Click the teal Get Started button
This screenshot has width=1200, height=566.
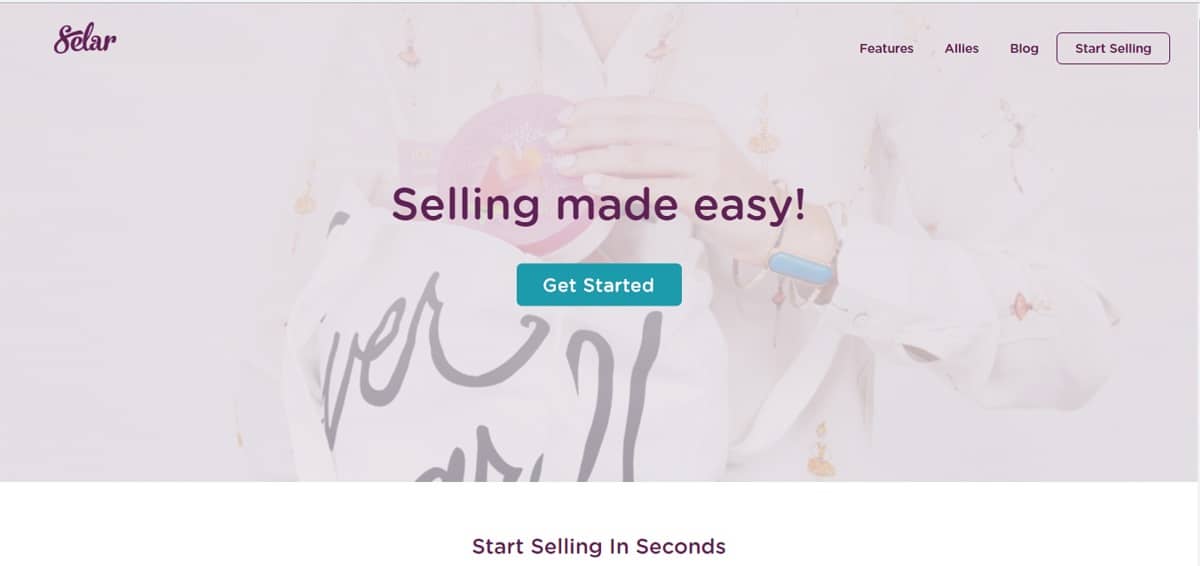(599, 285)
